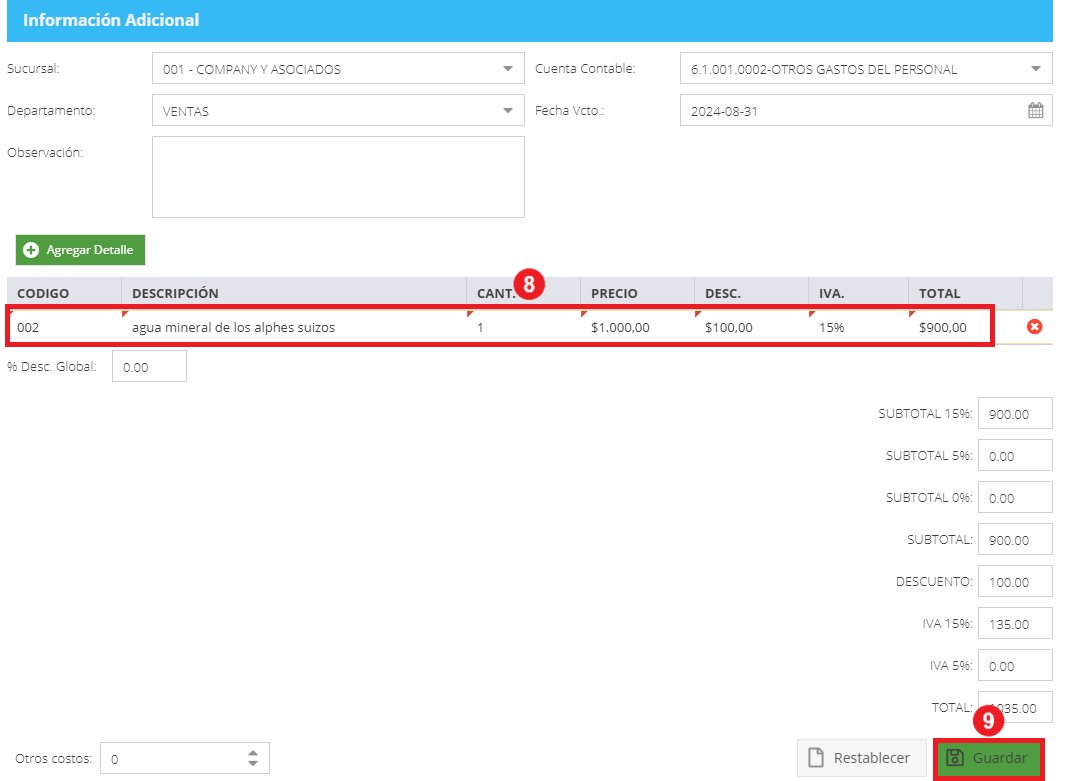Edit the % Desc. Global field
The image size is (1065, 781).
[149, 366]
